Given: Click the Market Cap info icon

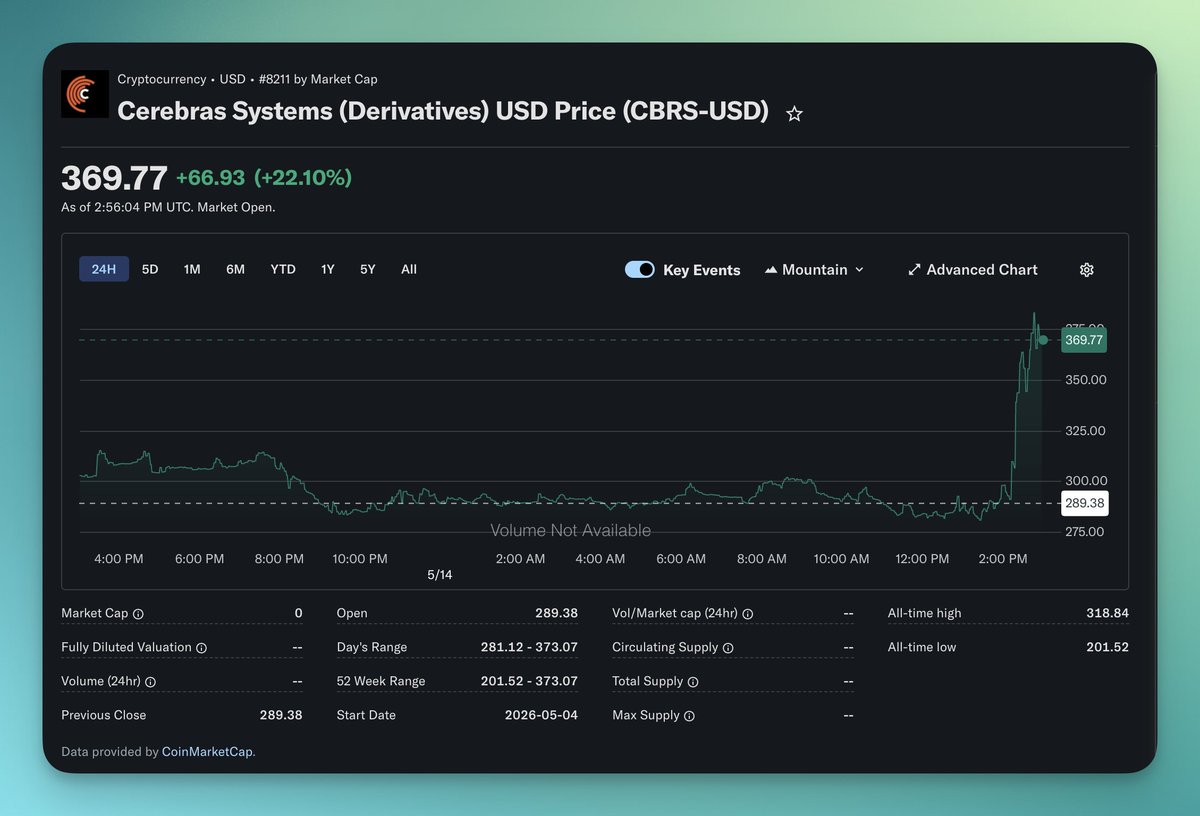Looking at the screenshot, I should 138,614.
